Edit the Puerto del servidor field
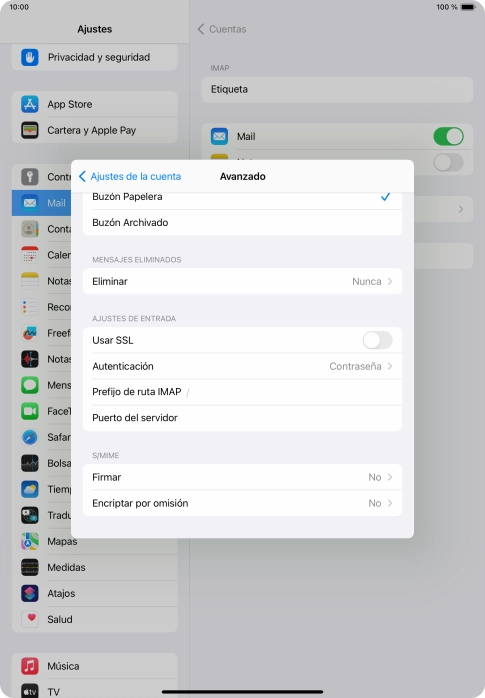Image resolution: width=485 pixels, height=698 pixels. 242,418
